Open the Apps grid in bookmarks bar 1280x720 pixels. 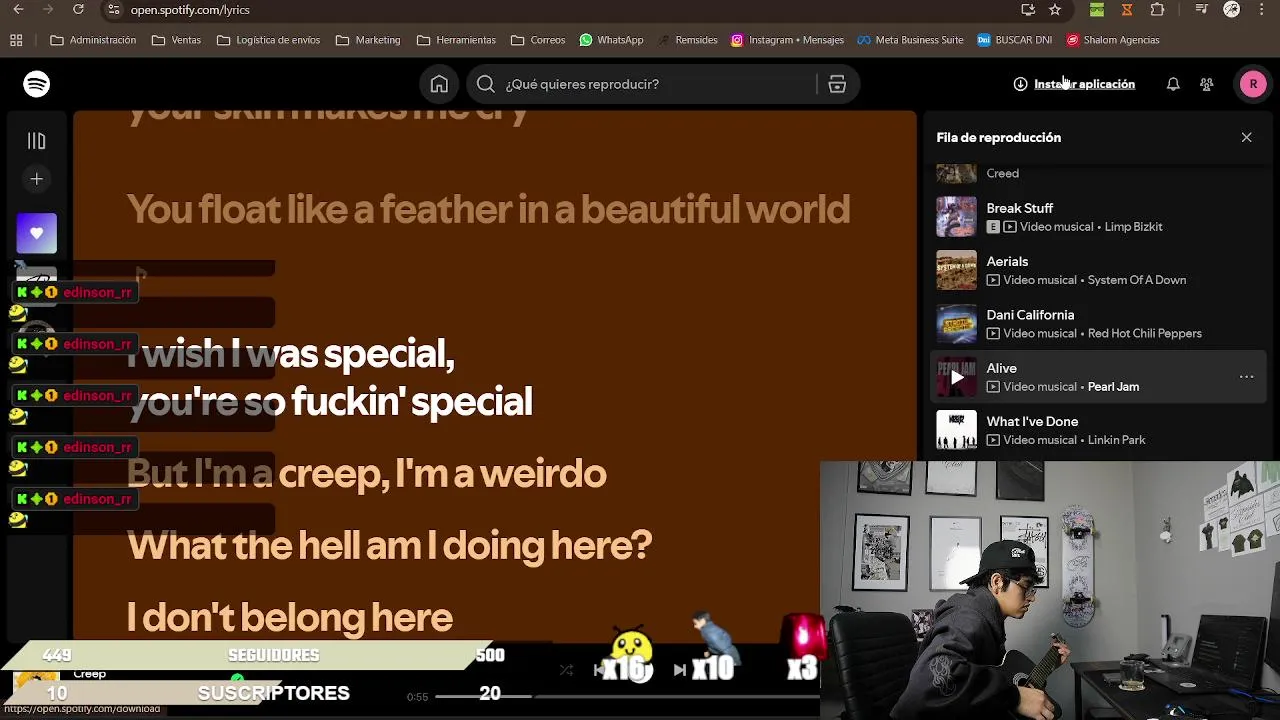16,40
